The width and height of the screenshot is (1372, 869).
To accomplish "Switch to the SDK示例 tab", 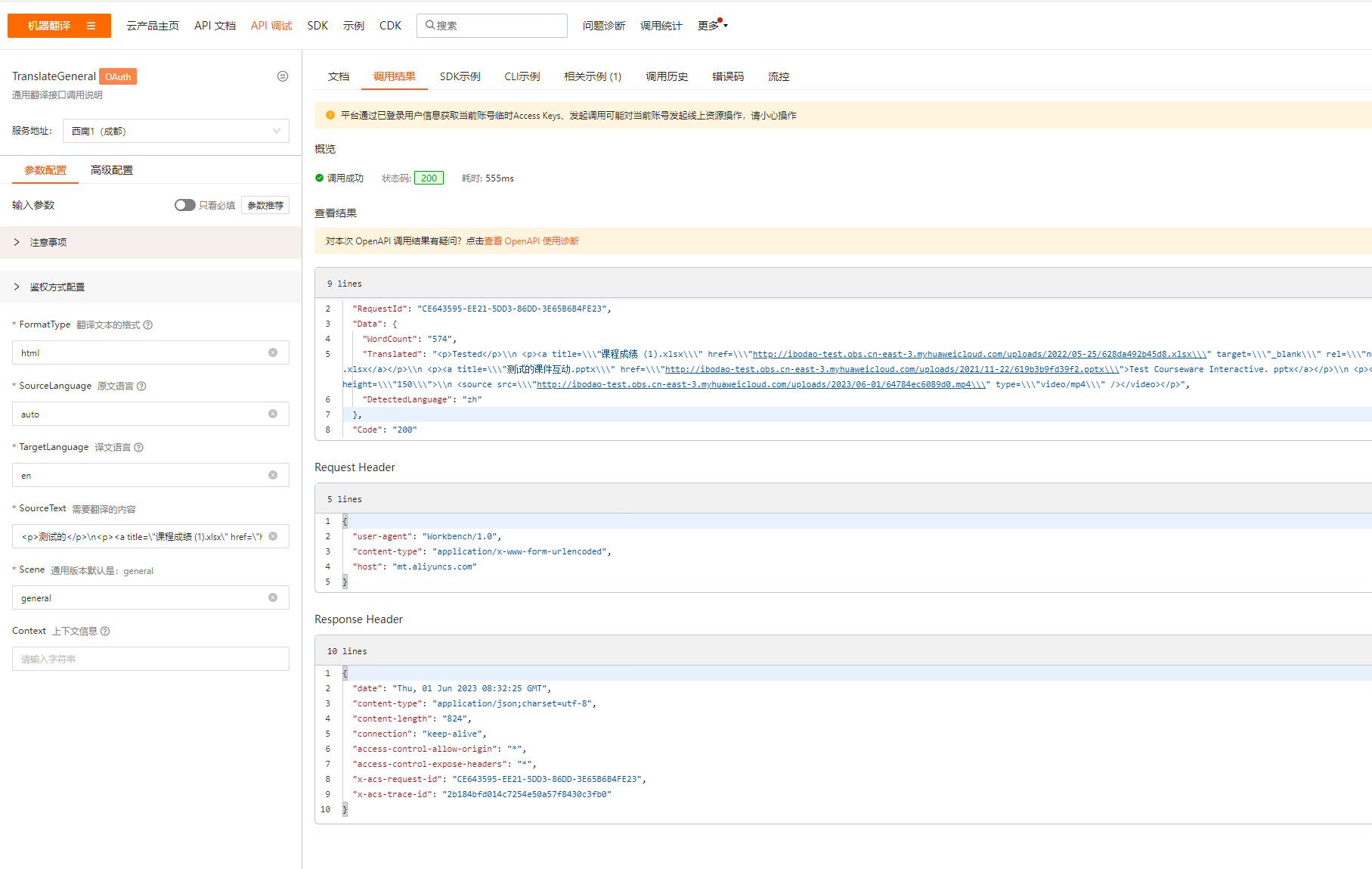I will point(460,76).
